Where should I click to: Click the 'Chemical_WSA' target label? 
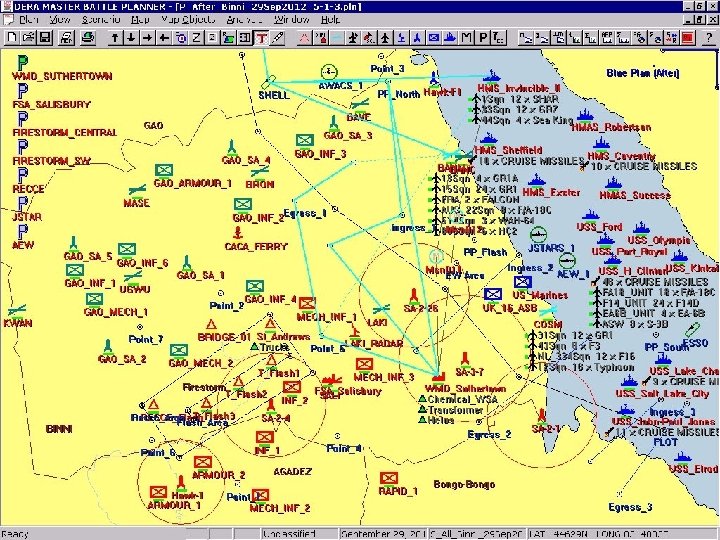pyautogui.click(x=463, y=399)
